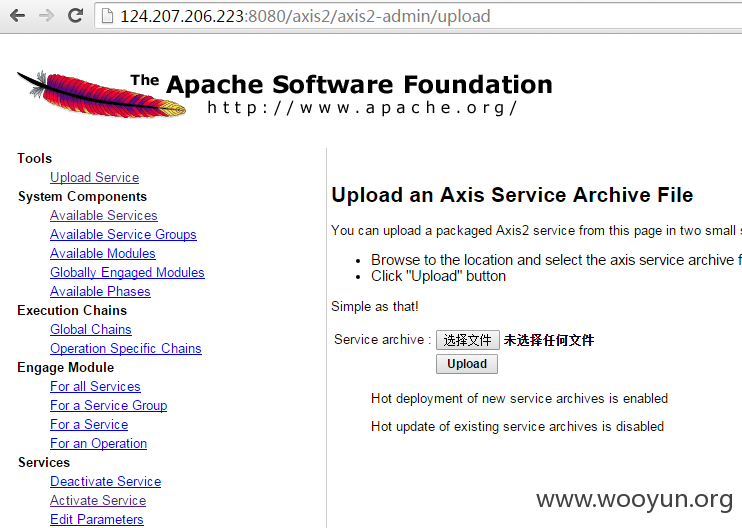
Task: Click the System Components heading
Action: click(x=82, y=196)
